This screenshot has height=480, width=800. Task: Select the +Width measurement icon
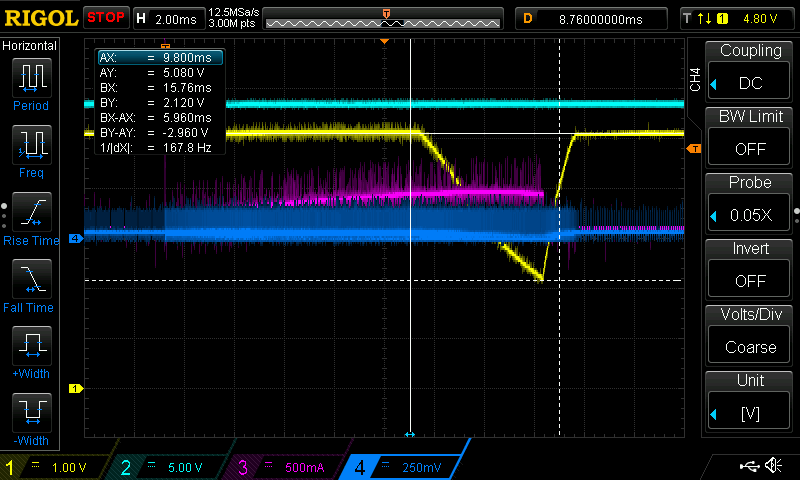point(32,345)
